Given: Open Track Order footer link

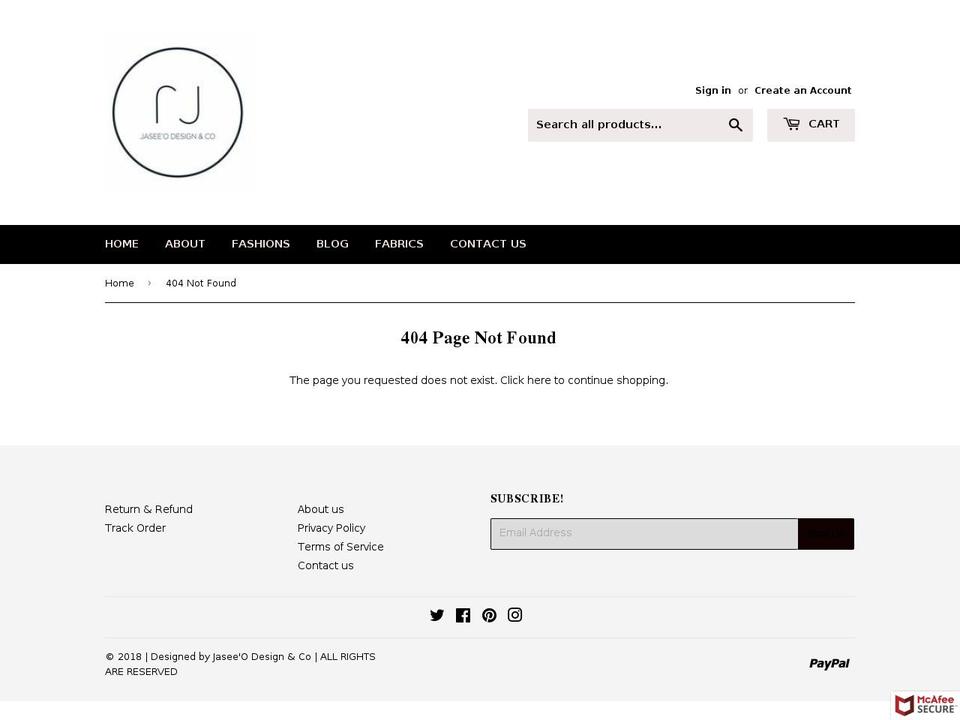Looking at the screenshot, I should (x=135, y=528).
